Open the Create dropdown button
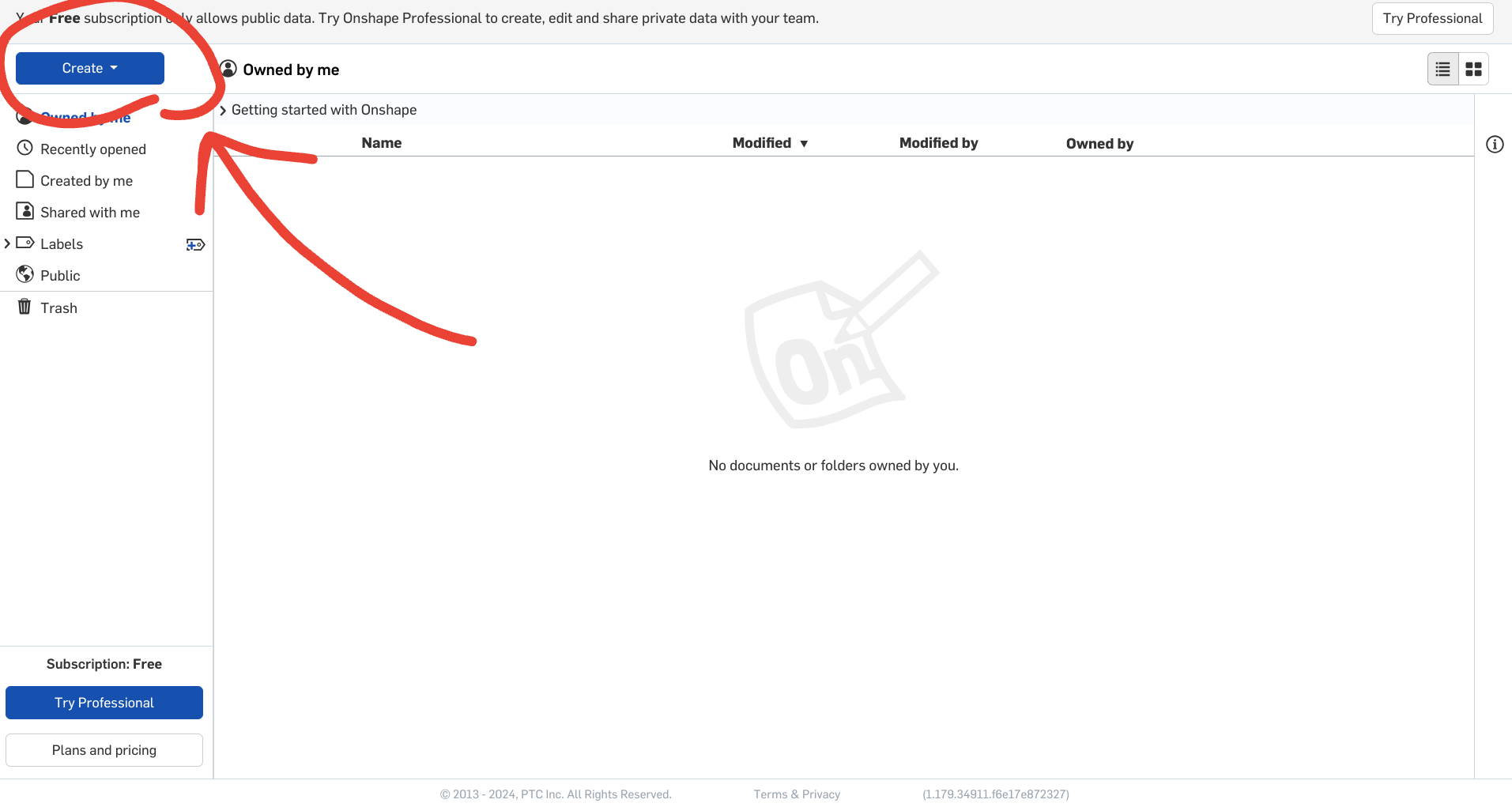The width and height of the screenshot is (1512, 807). pyautogui.click(x=90, y=68)
